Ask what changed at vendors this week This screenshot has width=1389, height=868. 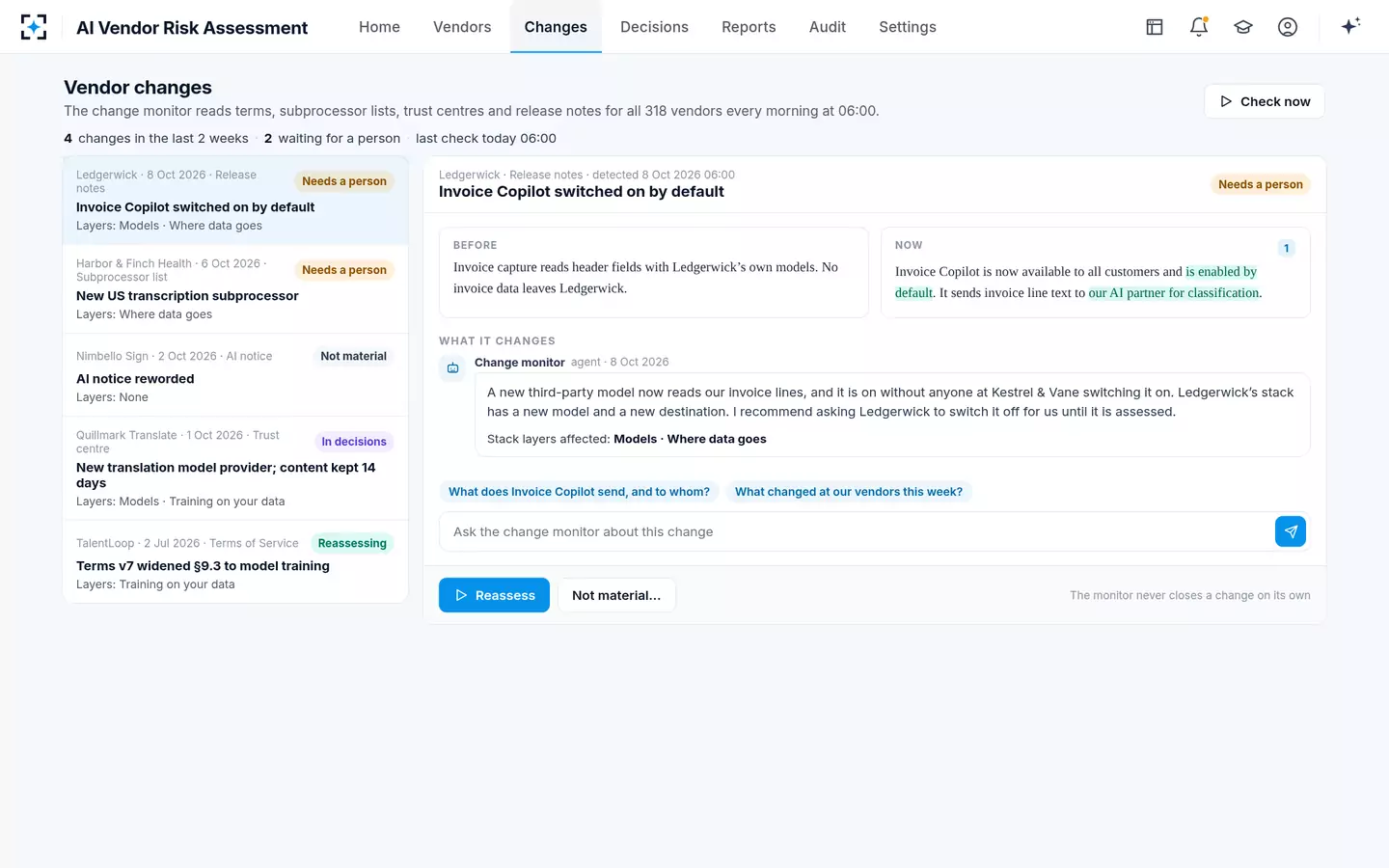pos(849,492)
